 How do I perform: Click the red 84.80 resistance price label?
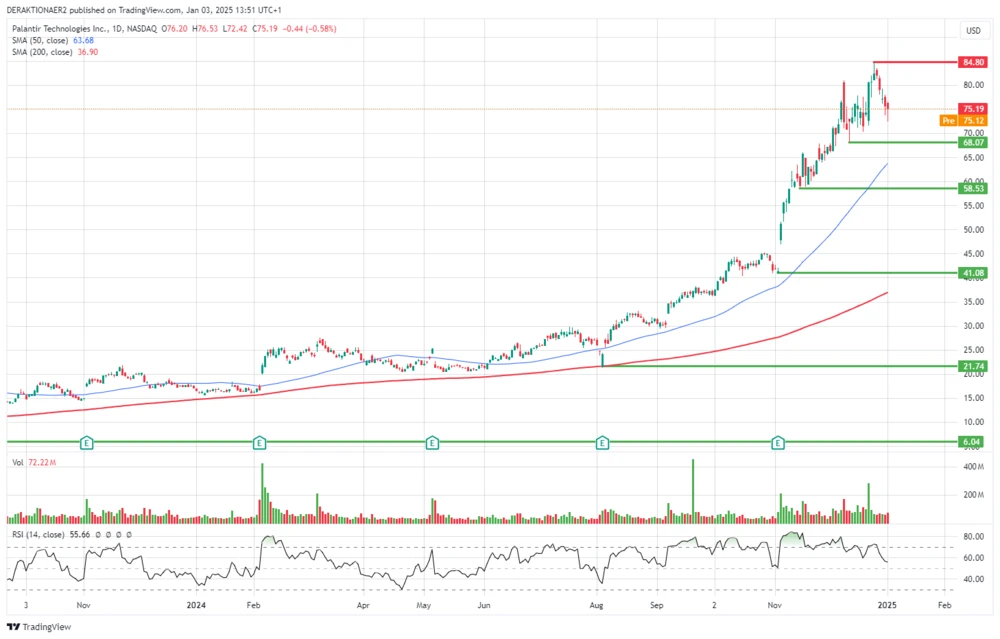tap(973, 62)
